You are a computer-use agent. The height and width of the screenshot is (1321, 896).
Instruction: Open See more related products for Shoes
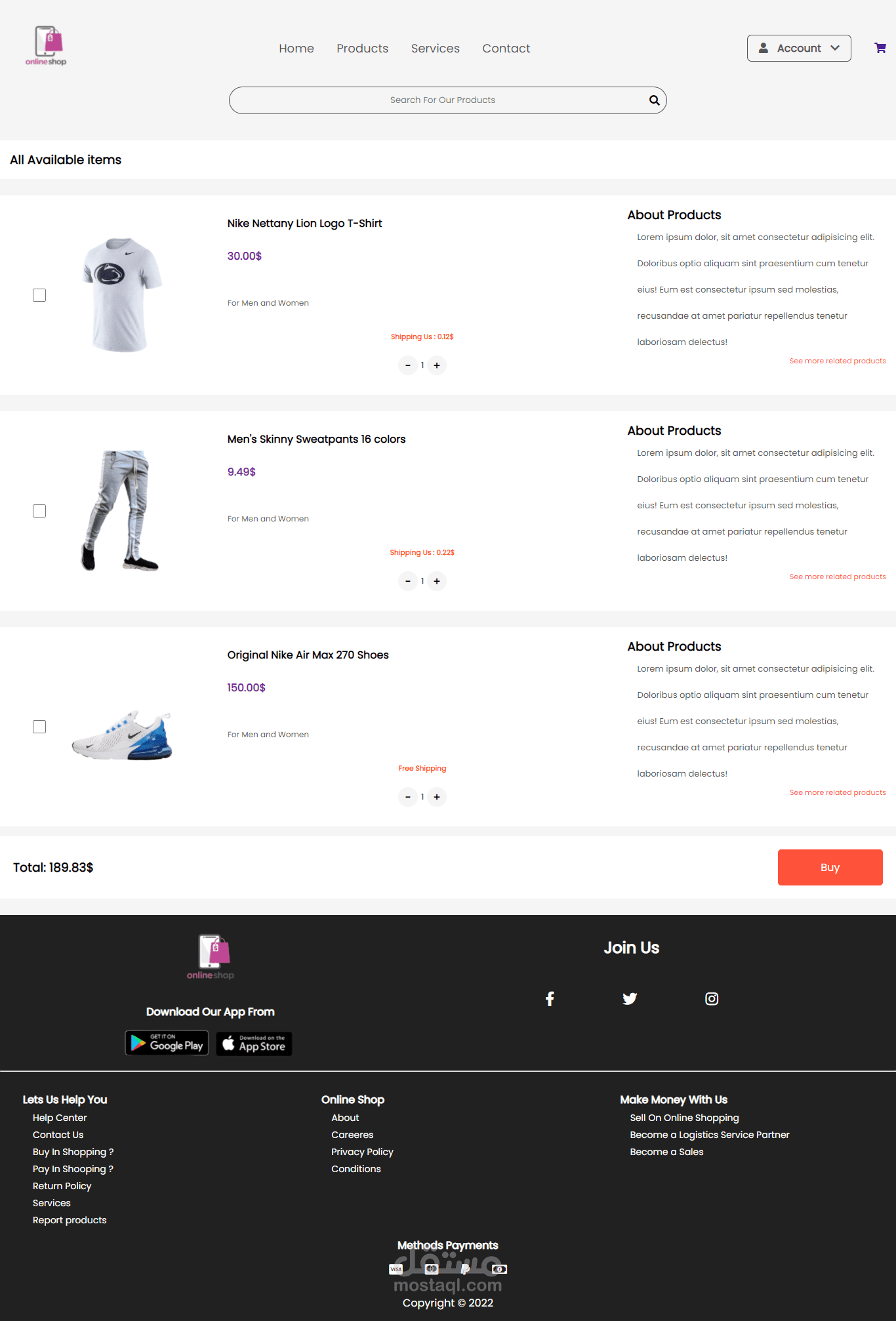838,792
